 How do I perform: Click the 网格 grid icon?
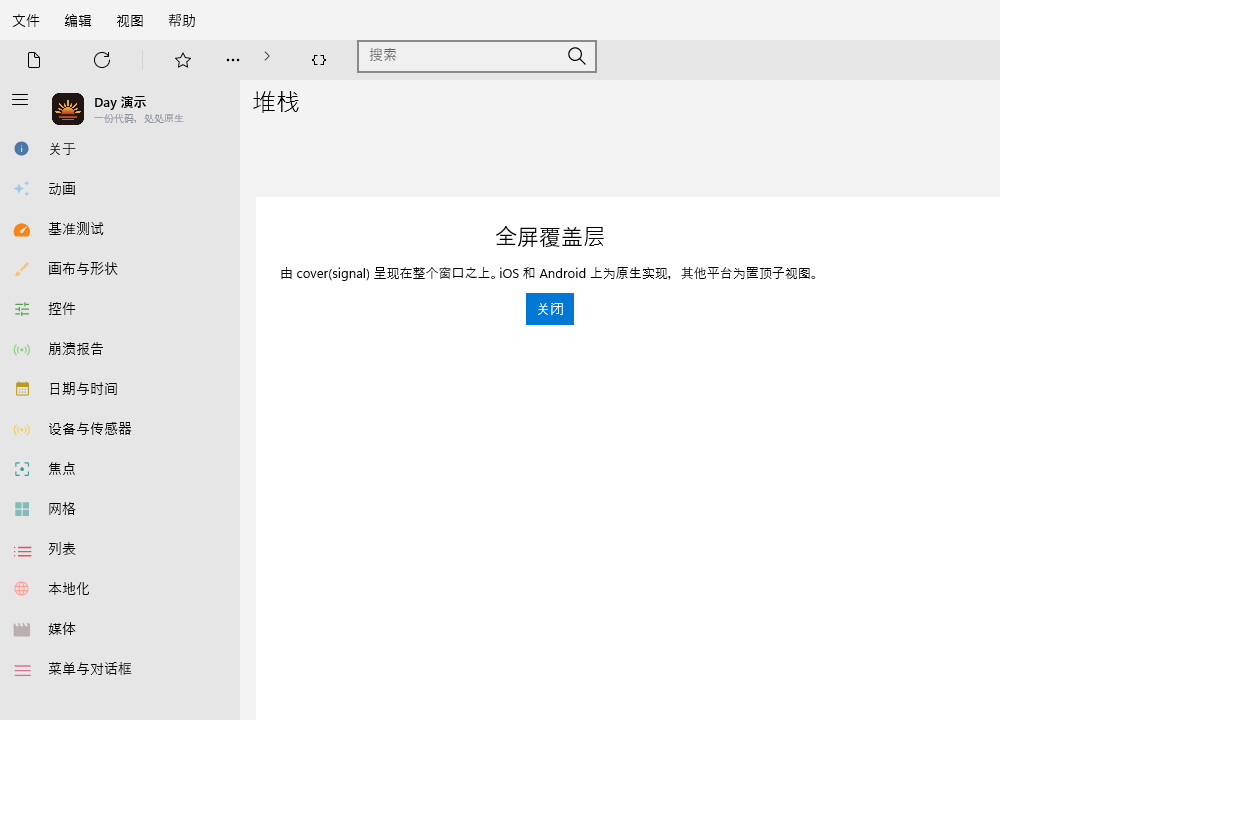pos(21,509)
